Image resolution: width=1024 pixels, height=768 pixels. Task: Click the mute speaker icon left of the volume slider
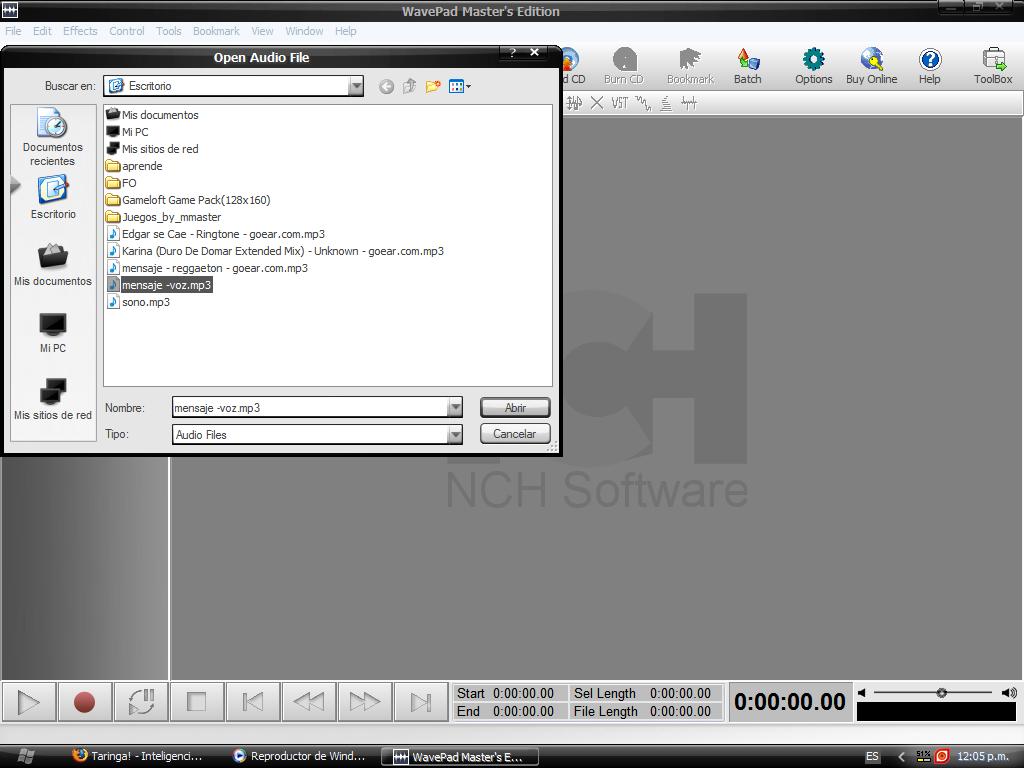pos(862,693)
